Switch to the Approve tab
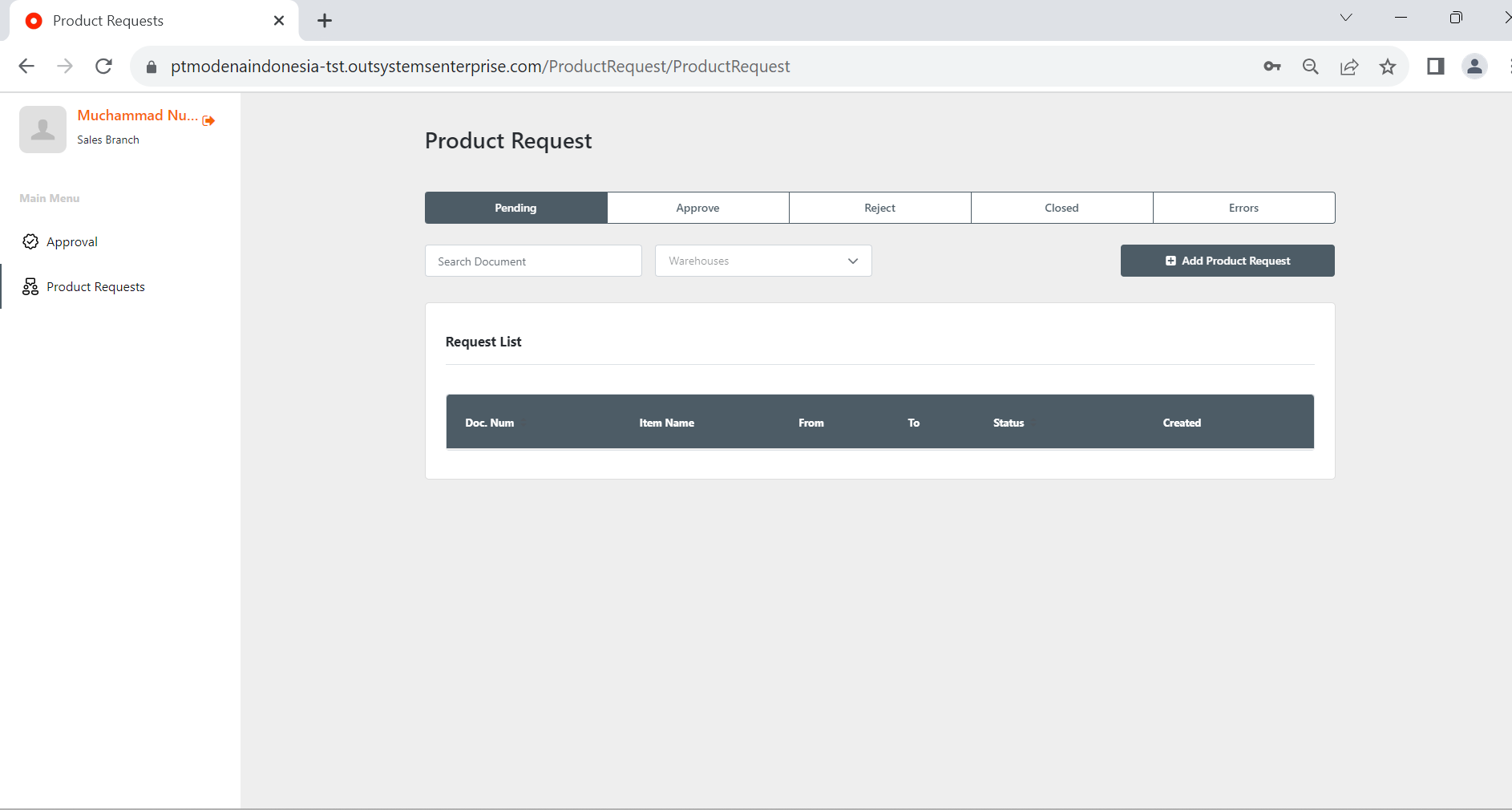Screen dimensions: 1512x810 point(697,208)
